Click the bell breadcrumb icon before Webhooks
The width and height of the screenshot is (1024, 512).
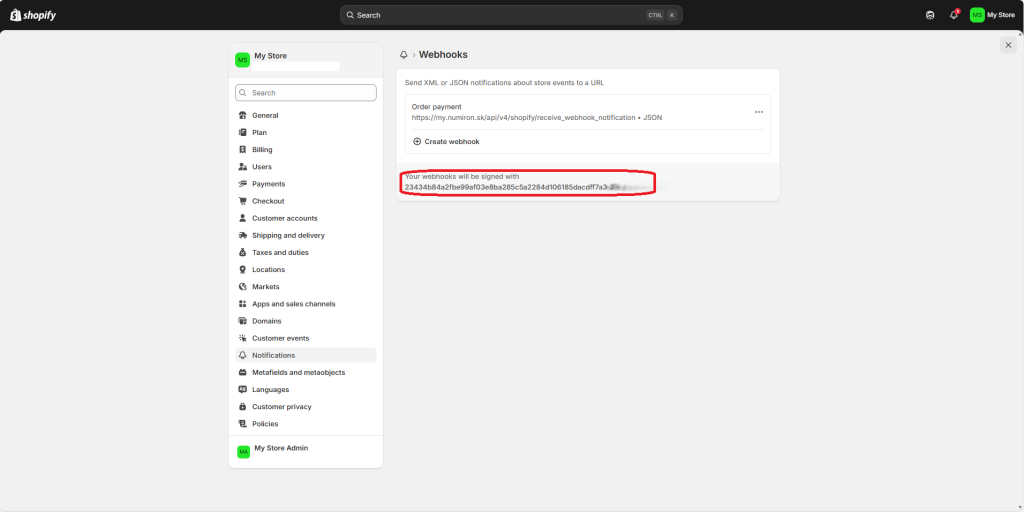point(404,55)
